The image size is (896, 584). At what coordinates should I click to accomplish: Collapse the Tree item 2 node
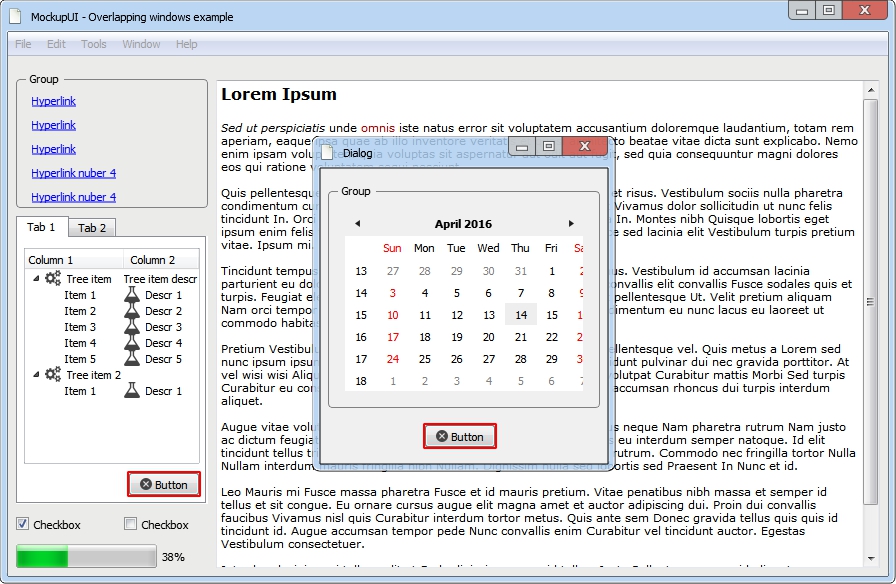pos(36,375)
